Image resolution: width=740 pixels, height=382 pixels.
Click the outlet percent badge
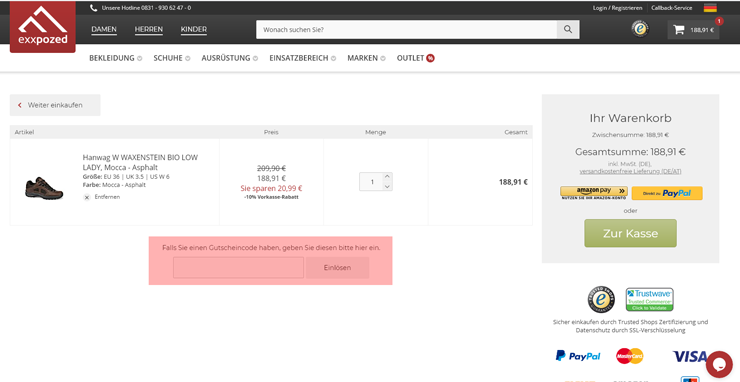coord(430,58)
